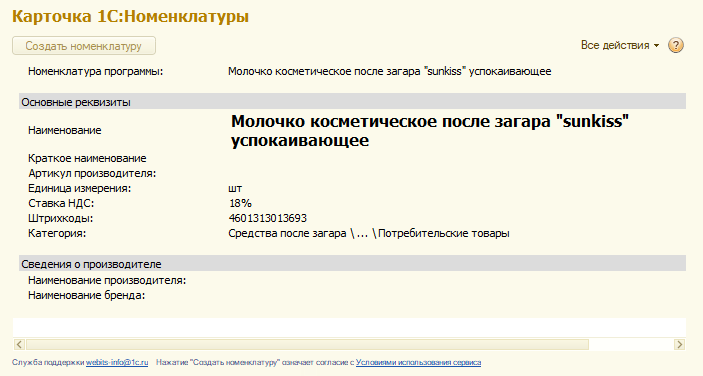Open Условиями использования сервиса link
703x376 pixels.
(x=418, y=362)
